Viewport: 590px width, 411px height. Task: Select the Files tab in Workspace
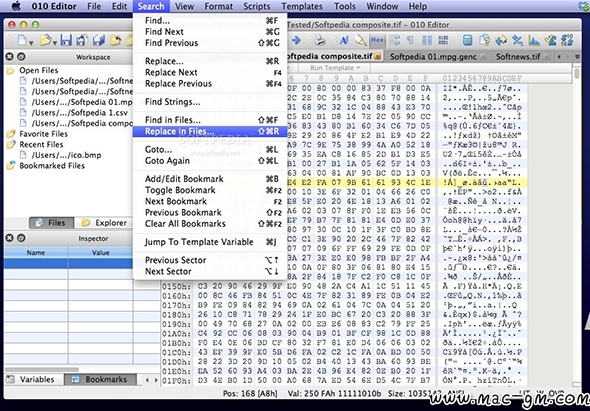click(51, 223)
